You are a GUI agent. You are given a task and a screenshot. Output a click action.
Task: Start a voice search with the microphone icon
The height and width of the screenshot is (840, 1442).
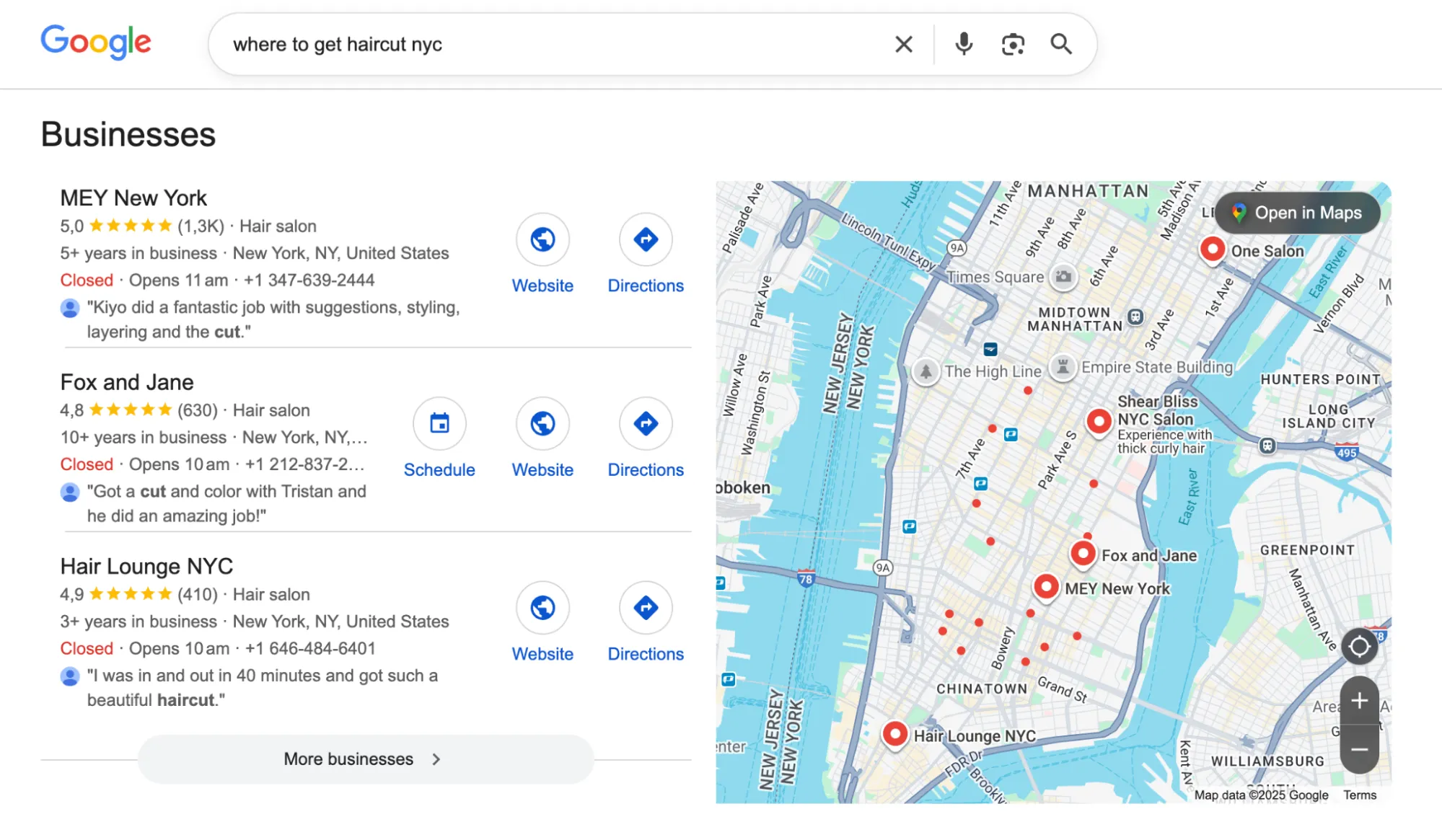tap(963, 44)
